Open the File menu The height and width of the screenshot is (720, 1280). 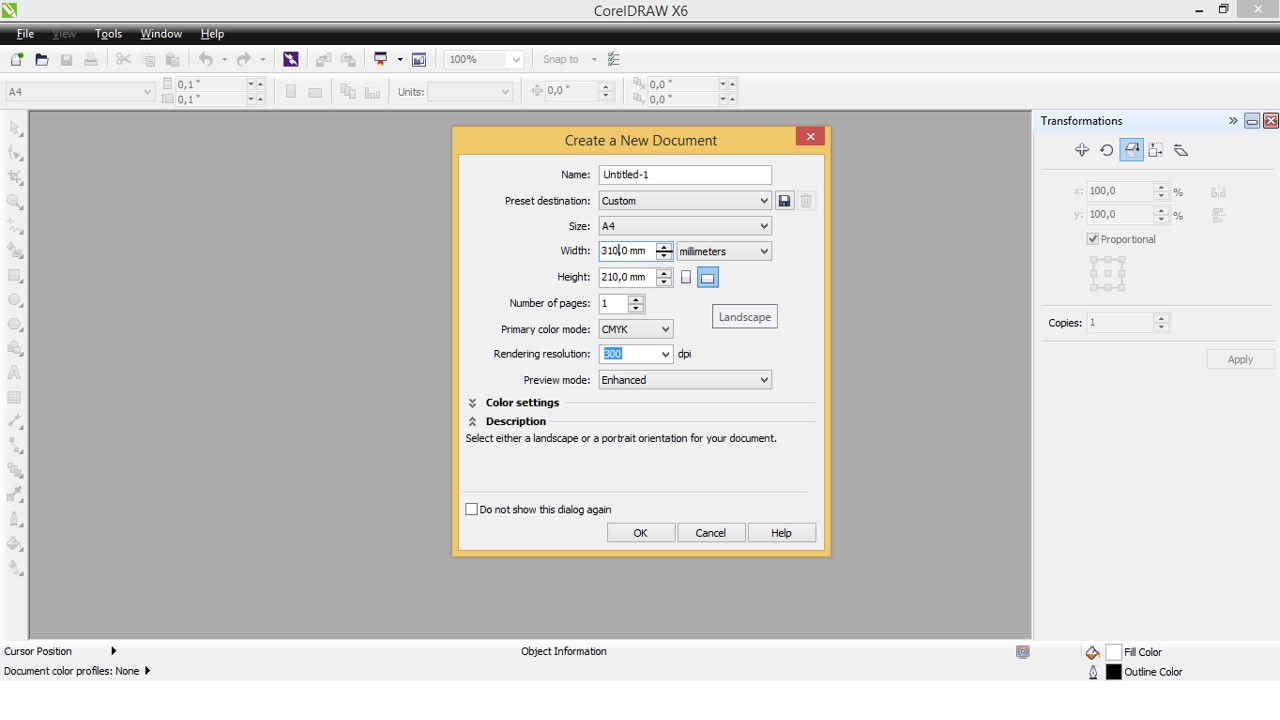tap(25, 34)
